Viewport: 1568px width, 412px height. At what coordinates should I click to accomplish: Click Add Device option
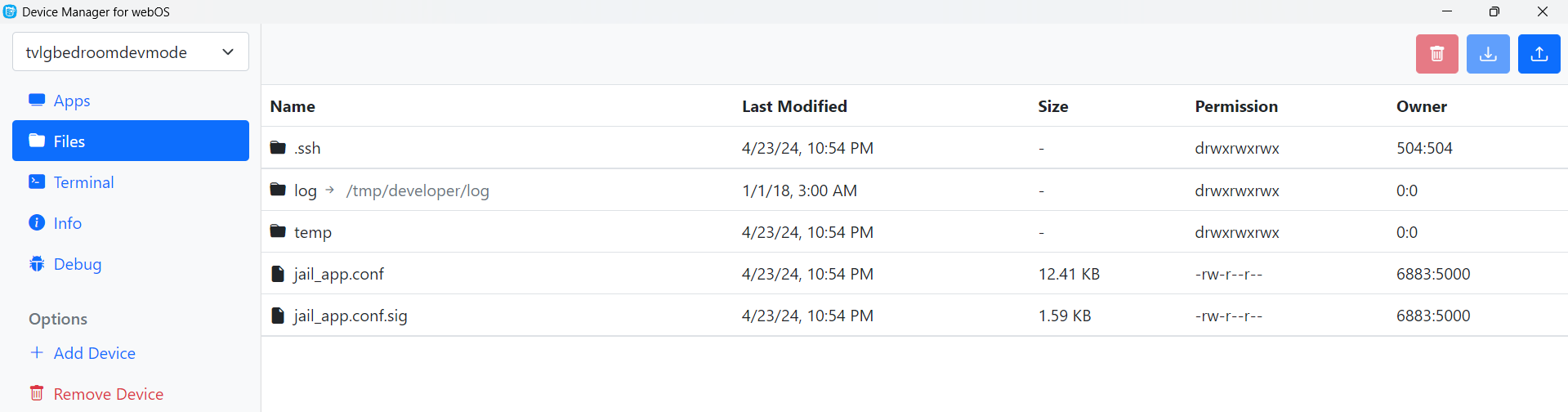[94, 353]
